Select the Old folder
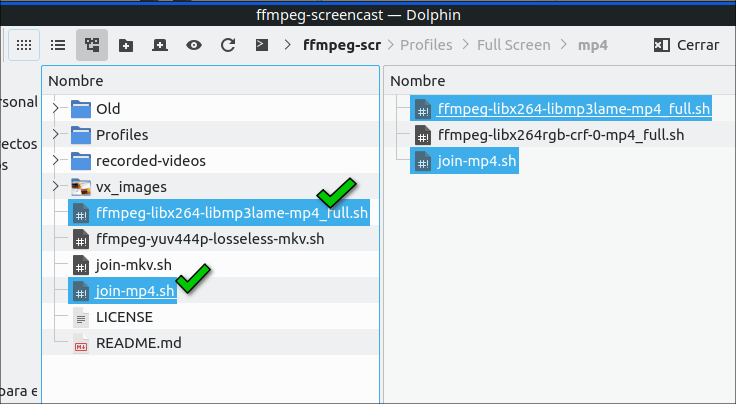The width and height of the screenshot is (736, 404). (x=108, y=109)
